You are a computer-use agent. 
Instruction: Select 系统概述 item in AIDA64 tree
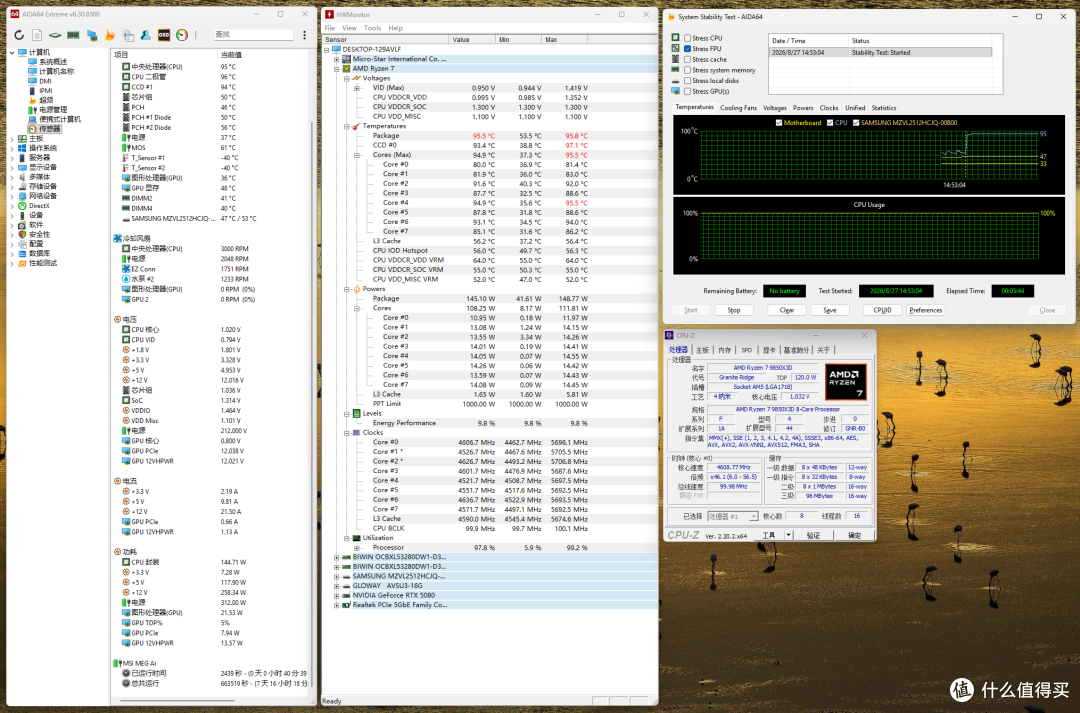tap(50, 62)
